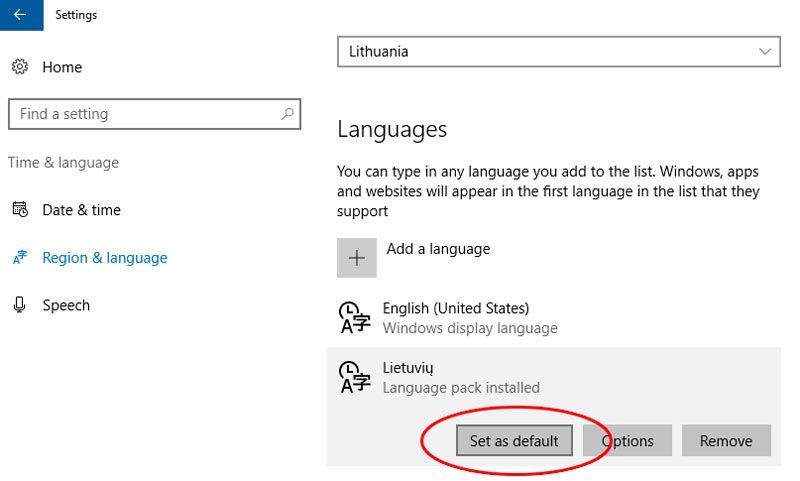Click the Lietuvių language icon
800x481 pixels.
(355, 377)
